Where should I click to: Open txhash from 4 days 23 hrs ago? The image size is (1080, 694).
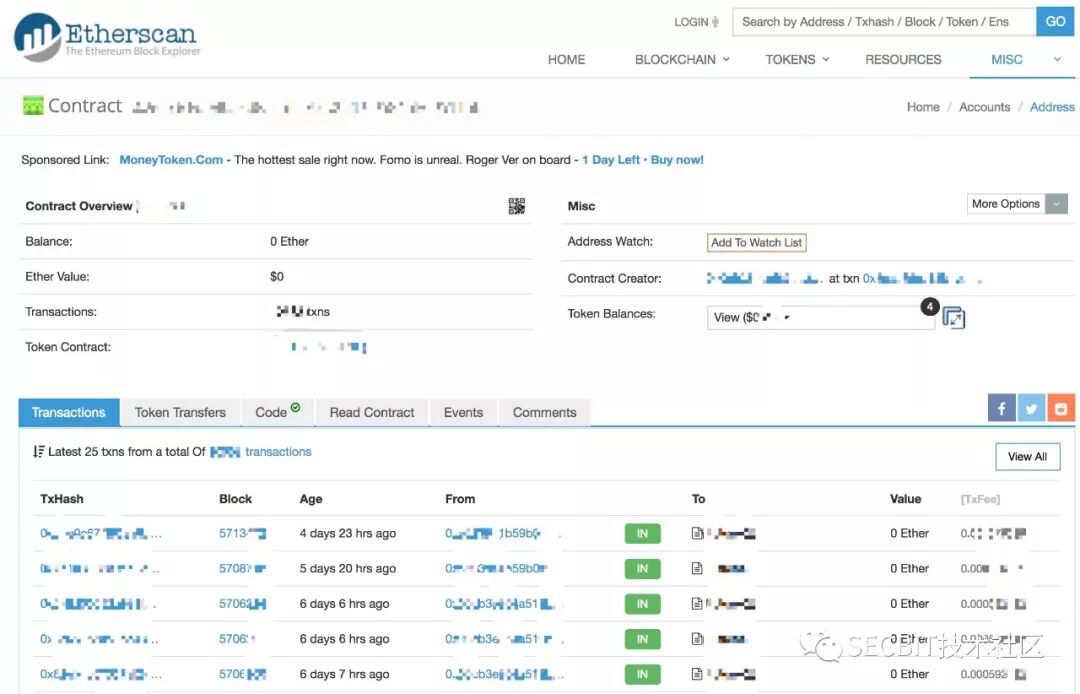coord(101,533)
